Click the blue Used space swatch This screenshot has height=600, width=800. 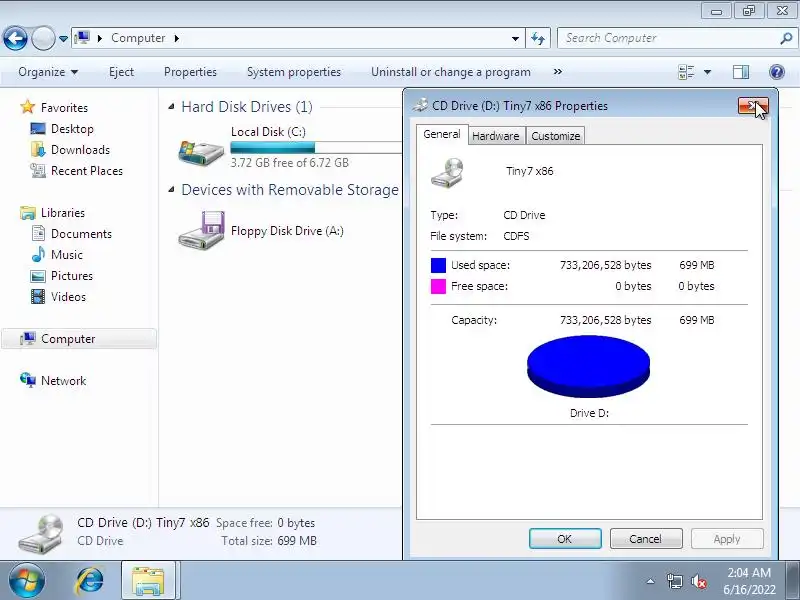[x=438, y=265]
